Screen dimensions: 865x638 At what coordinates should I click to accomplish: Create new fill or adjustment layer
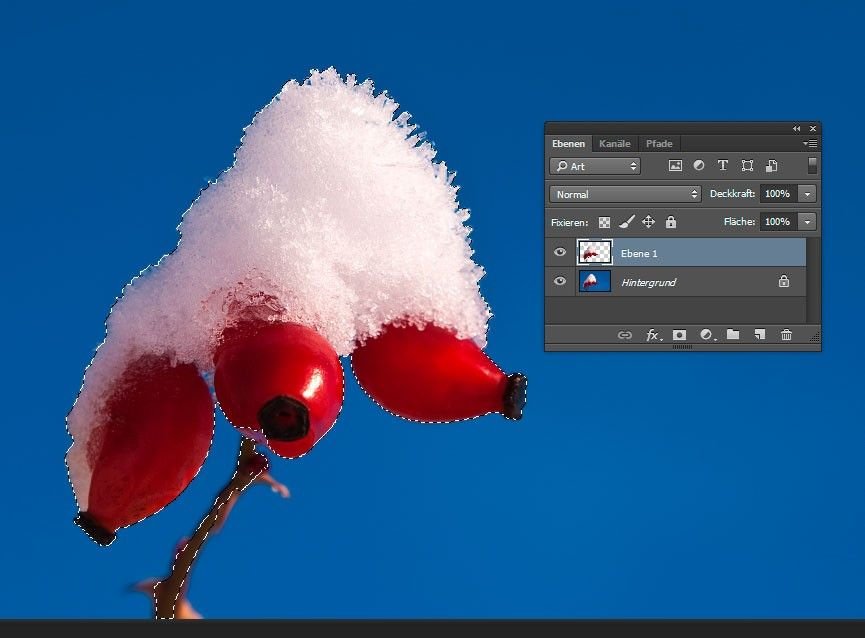(x=707, y=335)
